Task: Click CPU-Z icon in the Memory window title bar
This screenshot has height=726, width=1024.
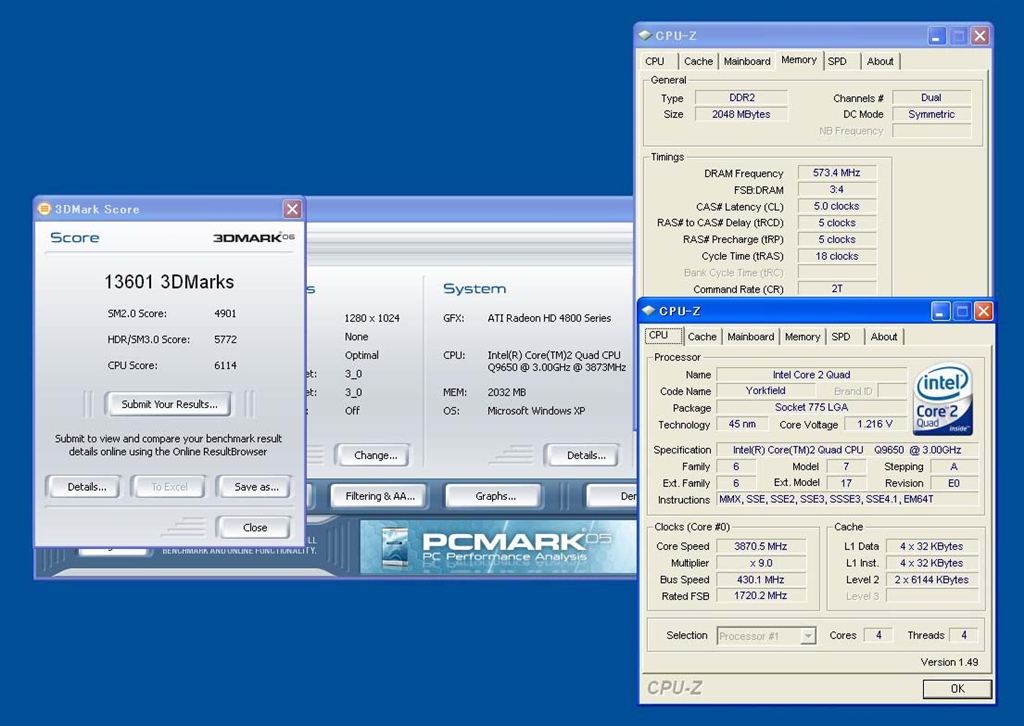Action: click(x=645, y=36)
